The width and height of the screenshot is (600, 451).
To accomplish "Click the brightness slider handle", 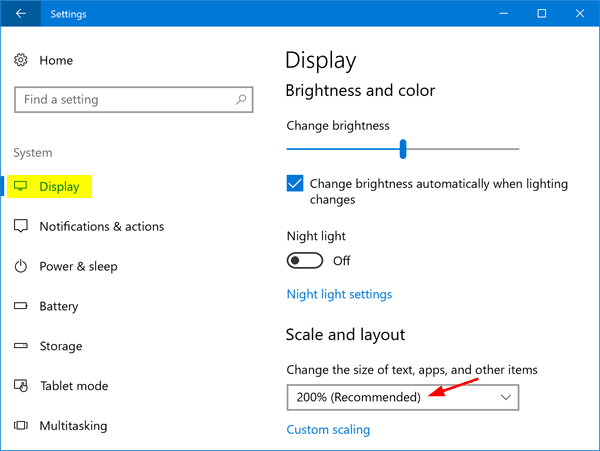I will 403,149.
